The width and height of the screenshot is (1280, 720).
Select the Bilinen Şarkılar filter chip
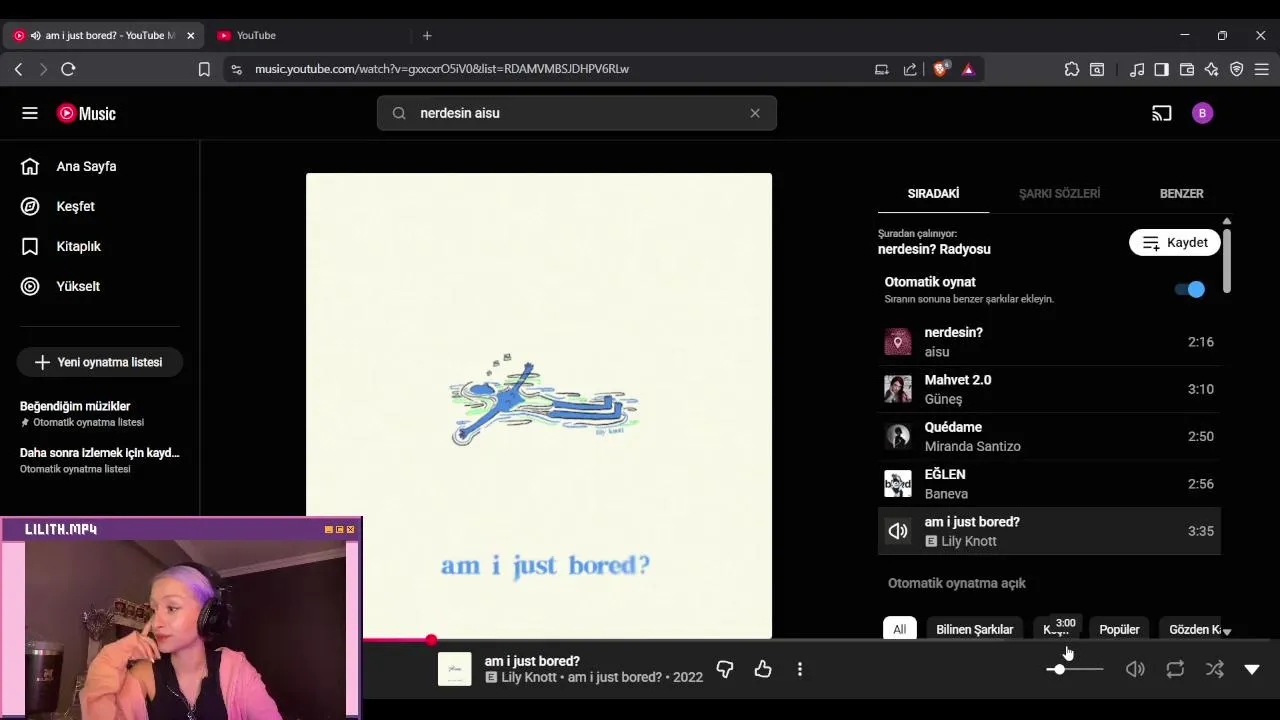(974, 629)
